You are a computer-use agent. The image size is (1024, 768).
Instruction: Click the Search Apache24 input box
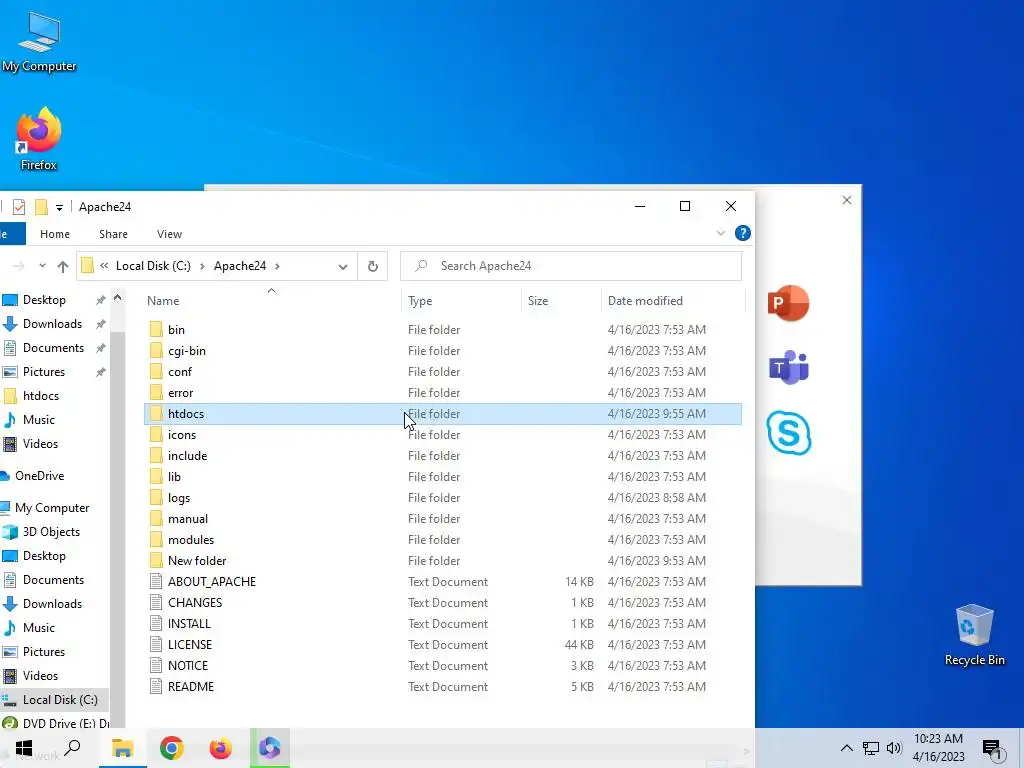(x=571, y=266)
